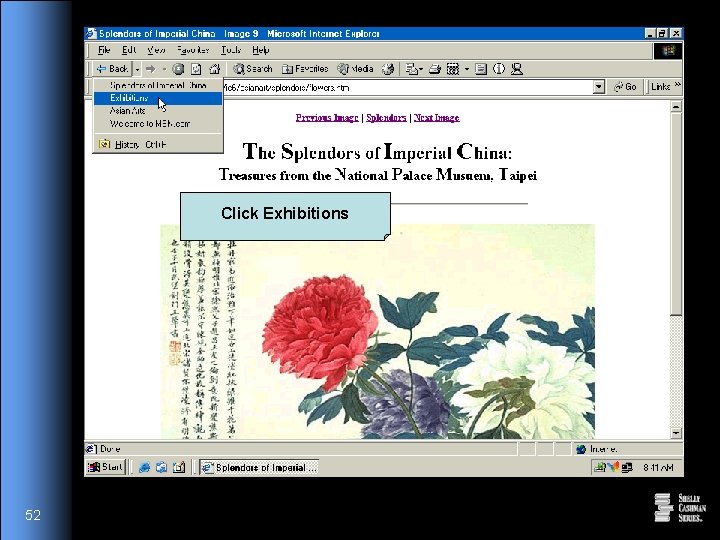Click the peony flower painting image

pyautogui.click(x=377, y=332)
